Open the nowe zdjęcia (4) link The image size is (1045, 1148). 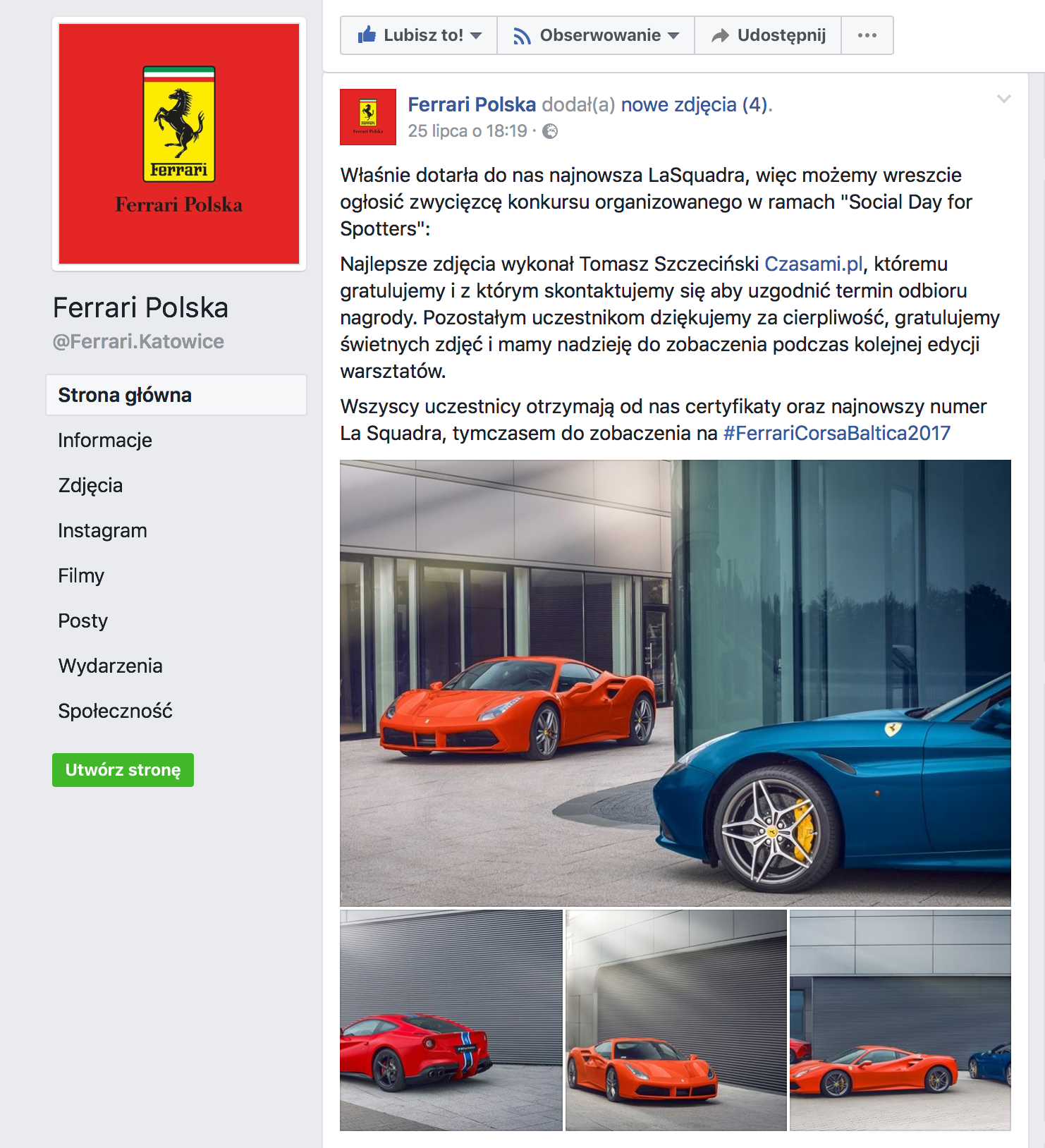pos(696,104)
